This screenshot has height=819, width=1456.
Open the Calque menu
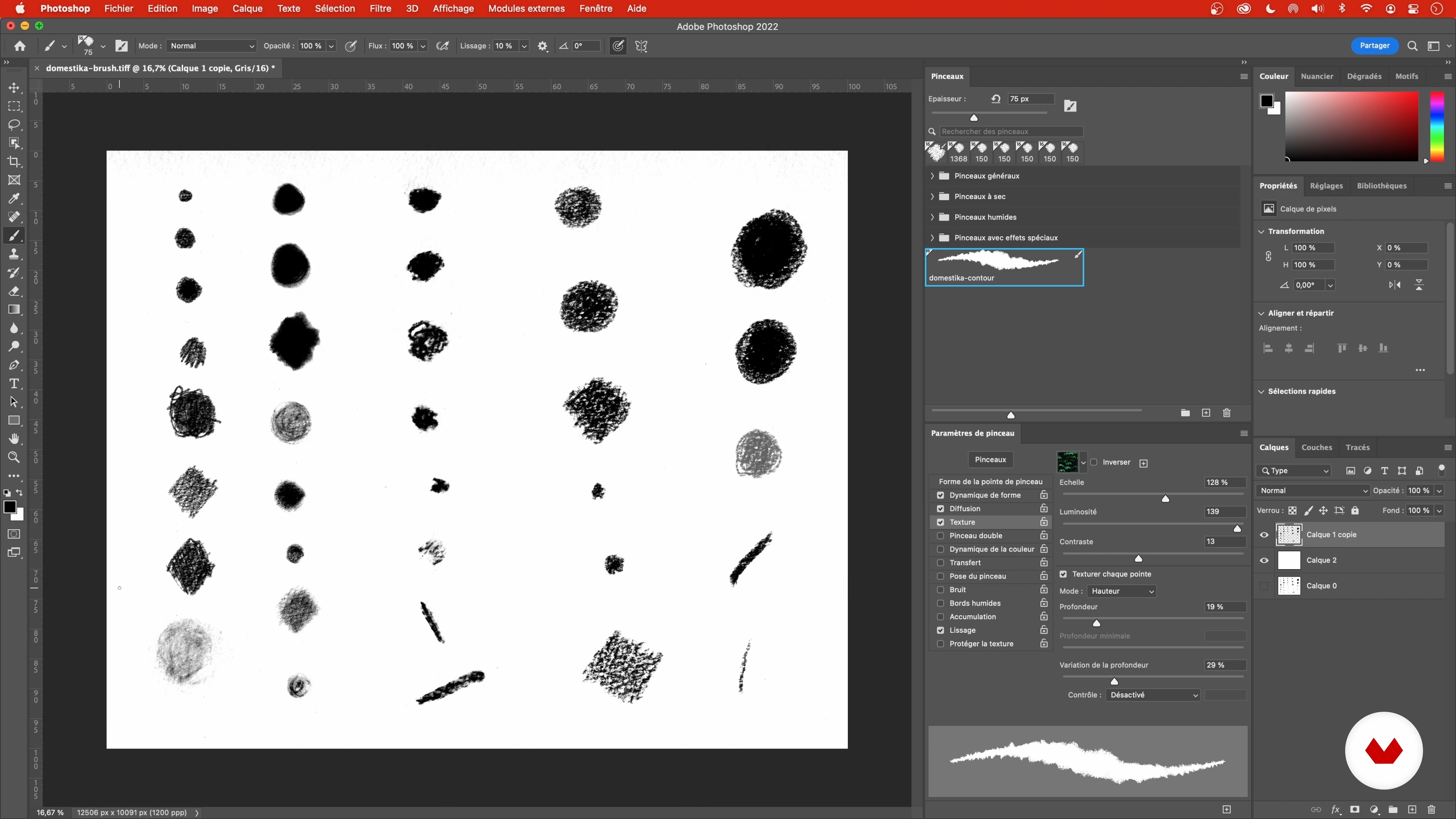tap(247, 8)
